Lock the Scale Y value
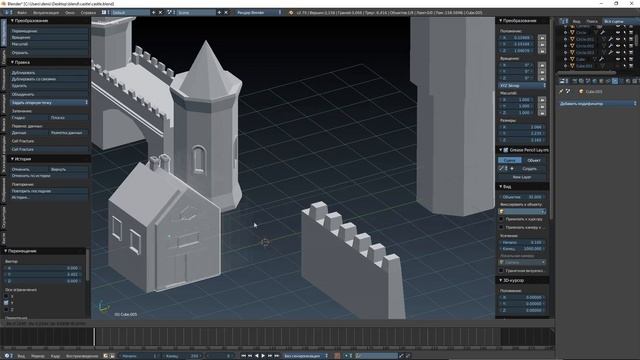The height and width of the screenshot is (360, 640). click(x=542, y=106)
